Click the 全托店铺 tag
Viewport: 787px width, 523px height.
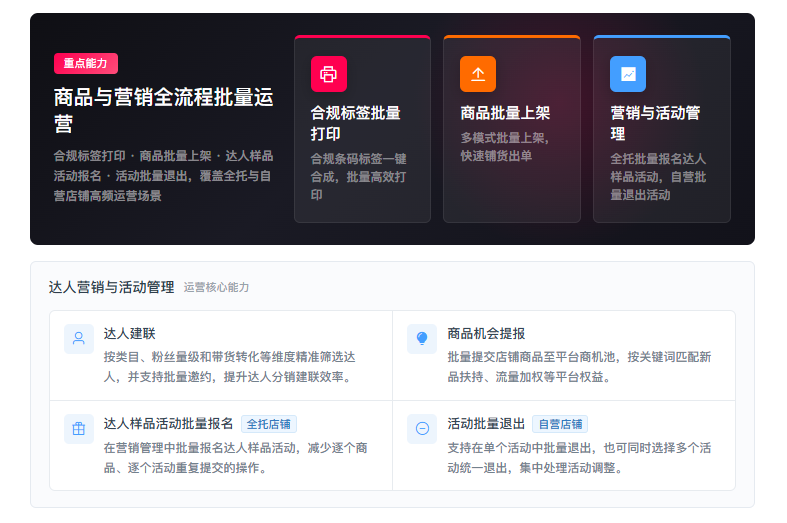click(x=269, y=424)
